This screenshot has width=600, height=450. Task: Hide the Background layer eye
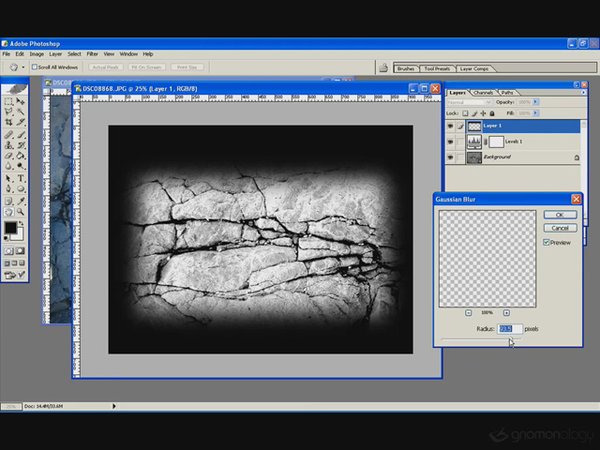pos(450,157)
